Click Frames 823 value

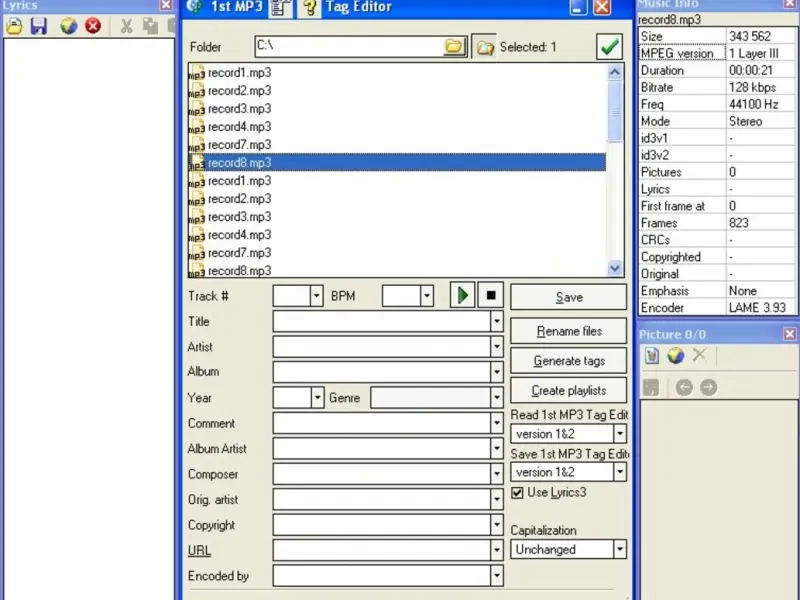click(x=738, y=223)
